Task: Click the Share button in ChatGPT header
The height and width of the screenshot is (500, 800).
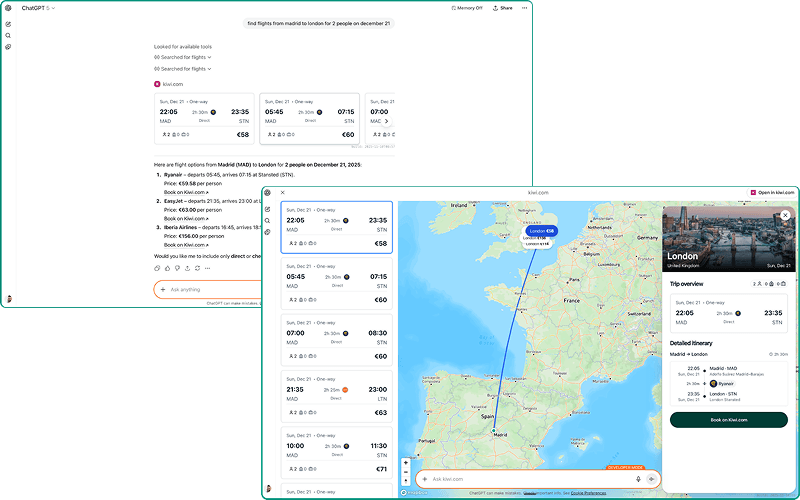Action: click(x=503, y=8)
